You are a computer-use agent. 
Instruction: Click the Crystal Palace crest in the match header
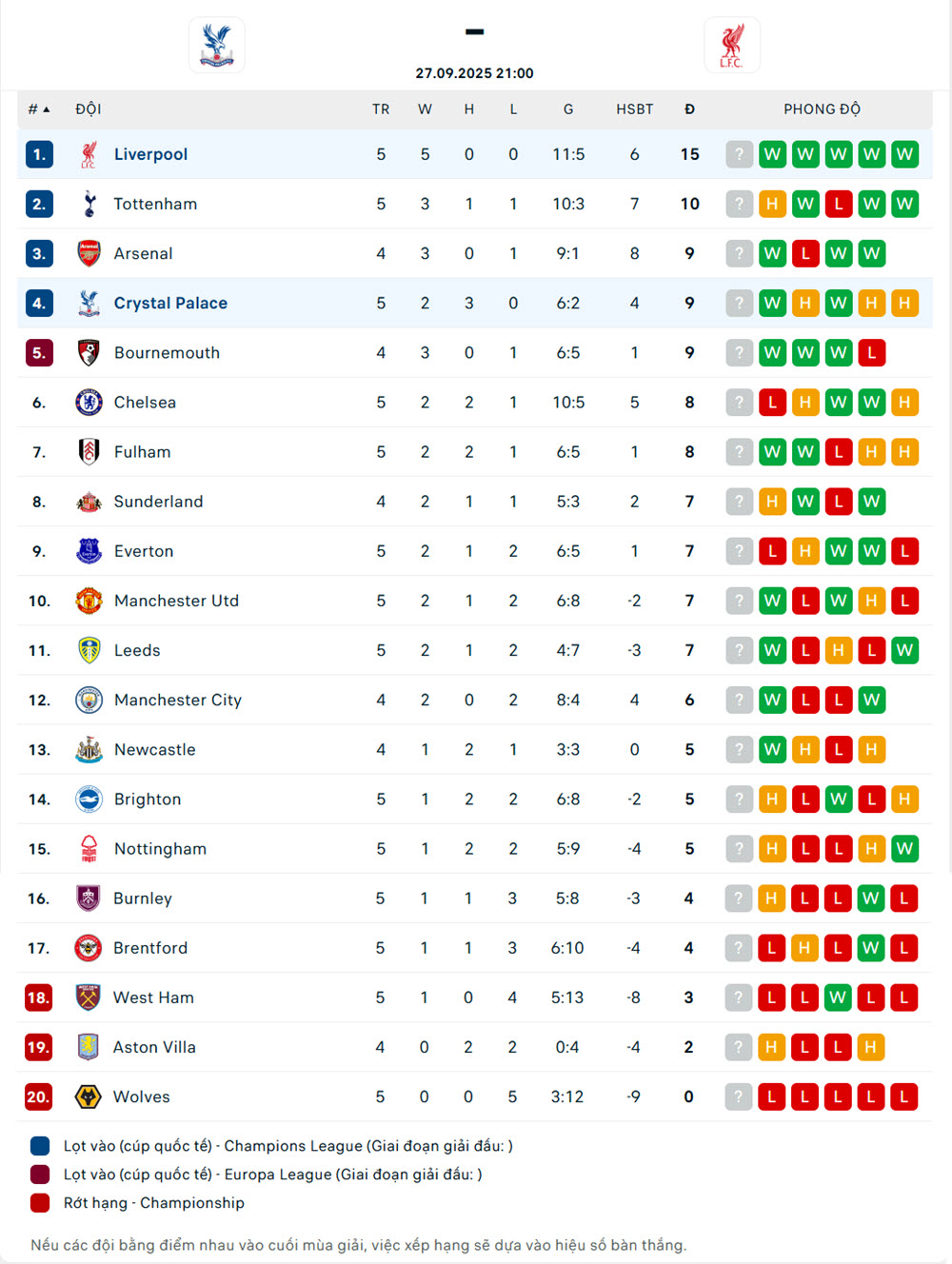(217, 45)
